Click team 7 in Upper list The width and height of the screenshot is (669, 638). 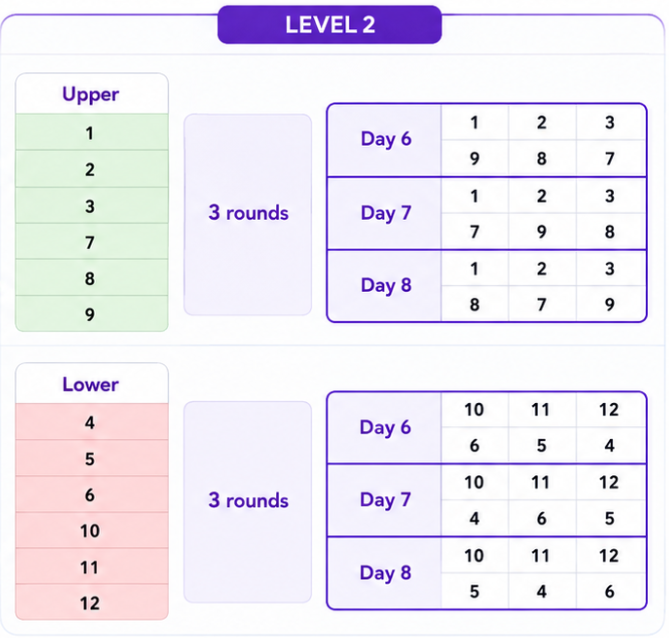[92, 241]
